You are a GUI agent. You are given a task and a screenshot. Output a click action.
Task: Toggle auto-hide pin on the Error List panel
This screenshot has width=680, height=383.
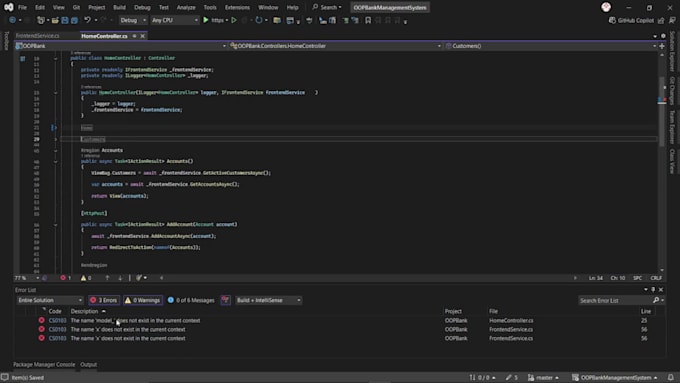(653, 289)
